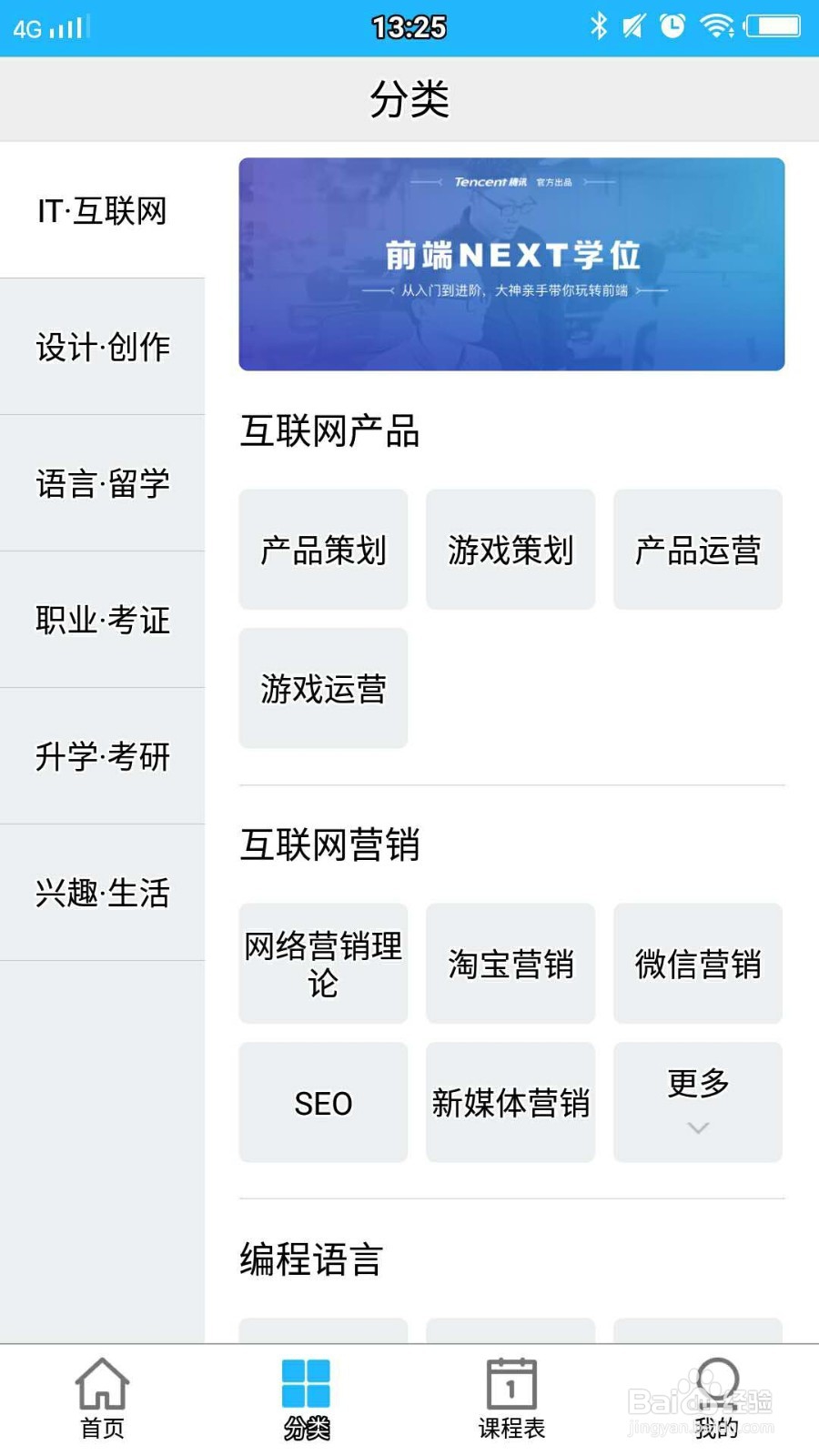Tap the alarm clock status icon
Image resolution: width=819 pixels, height=1456 pixels.
(x=672, y=25)
